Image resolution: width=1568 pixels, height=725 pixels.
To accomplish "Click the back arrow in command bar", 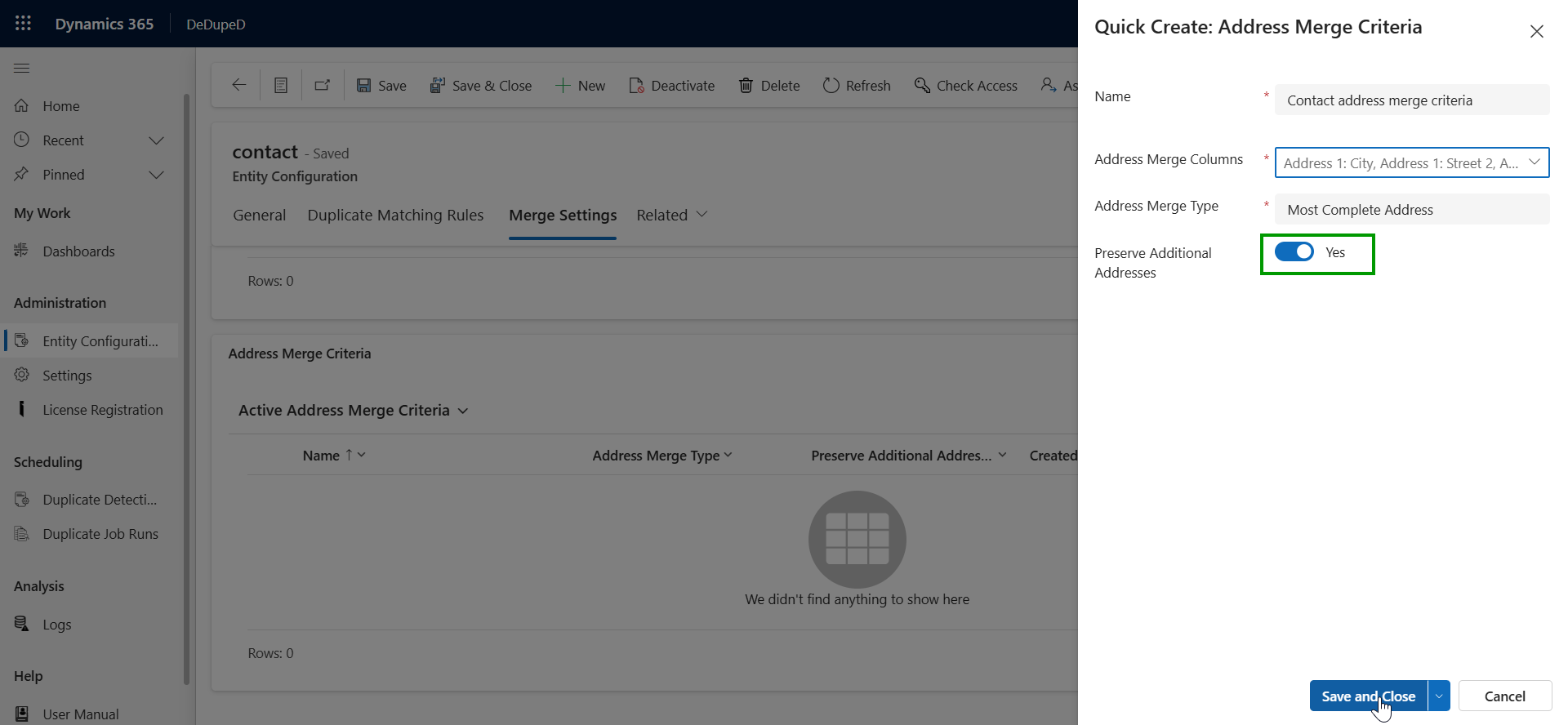I will (239, 85).
